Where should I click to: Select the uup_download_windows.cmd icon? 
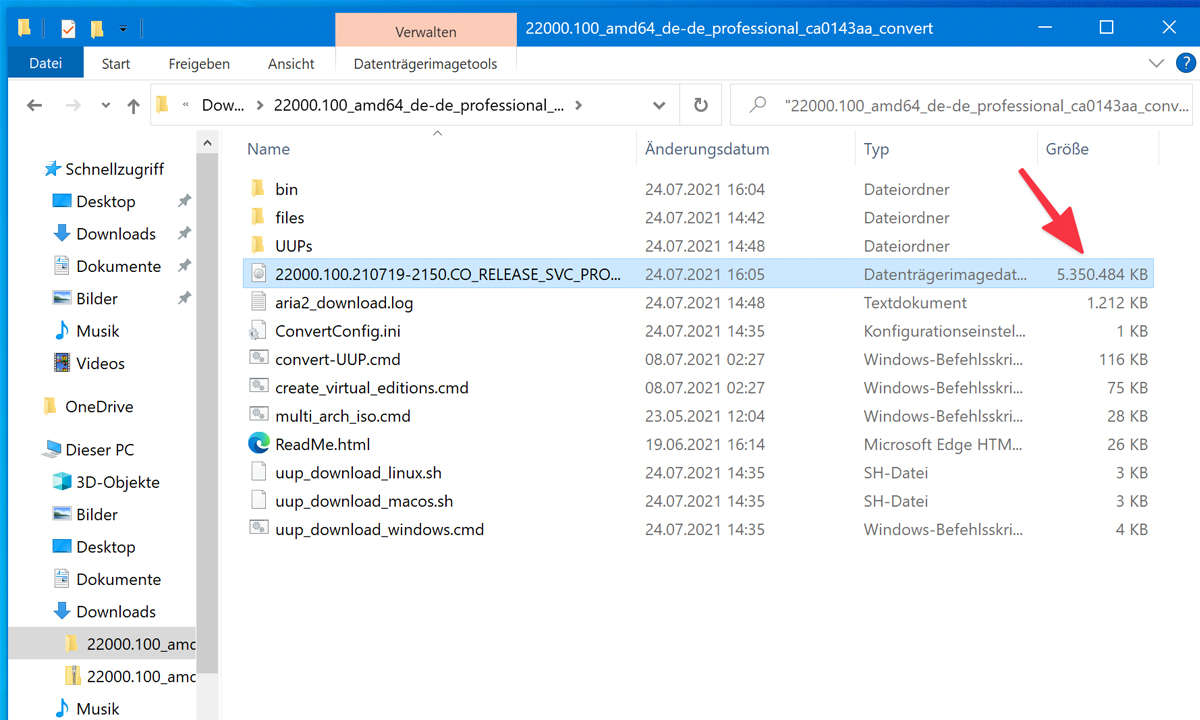pyautogui.click(x=258, y=529)
